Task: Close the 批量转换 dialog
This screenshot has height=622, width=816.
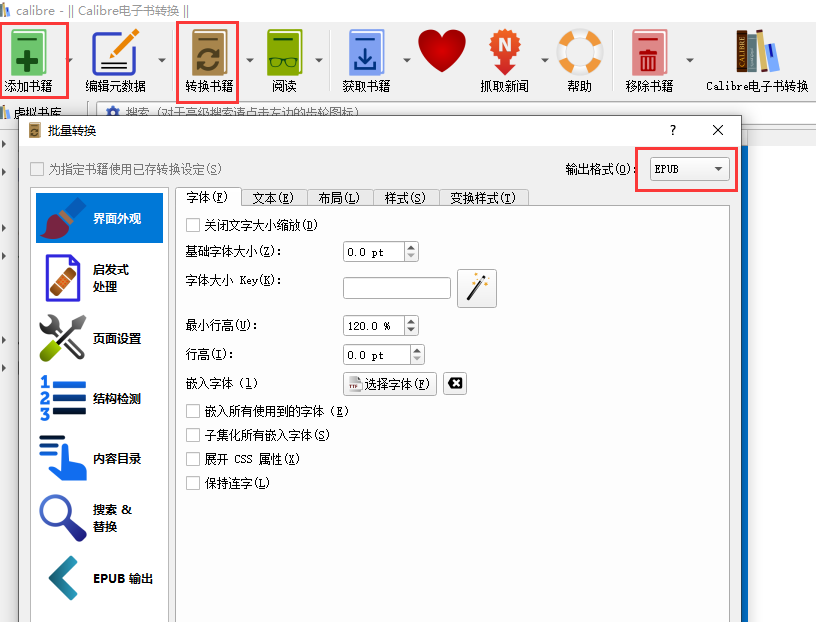Action: pos(718,130)
